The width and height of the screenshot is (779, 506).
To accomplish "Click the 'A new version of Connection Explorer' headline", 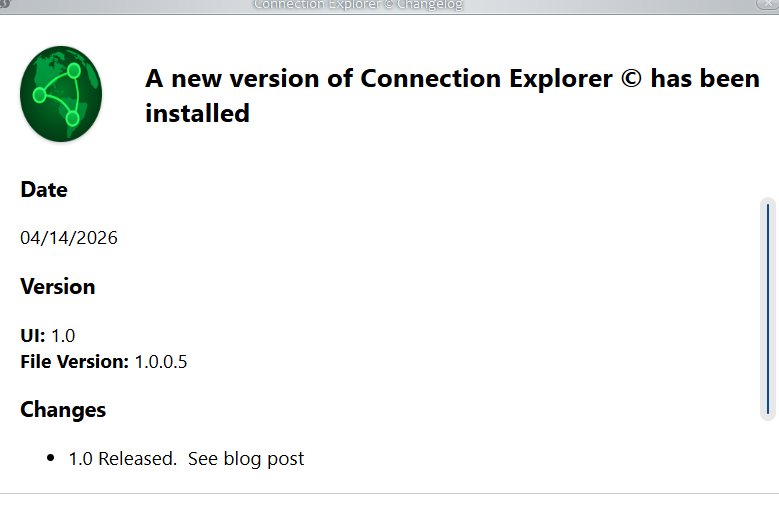I will [x=379, y=79].
